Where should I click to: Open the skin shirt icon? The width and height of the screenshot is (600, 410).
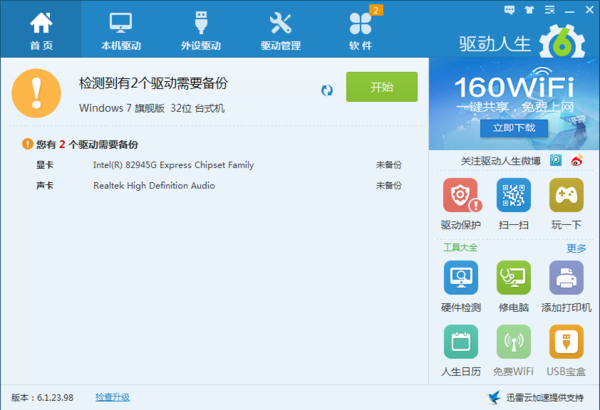point(529,10)
